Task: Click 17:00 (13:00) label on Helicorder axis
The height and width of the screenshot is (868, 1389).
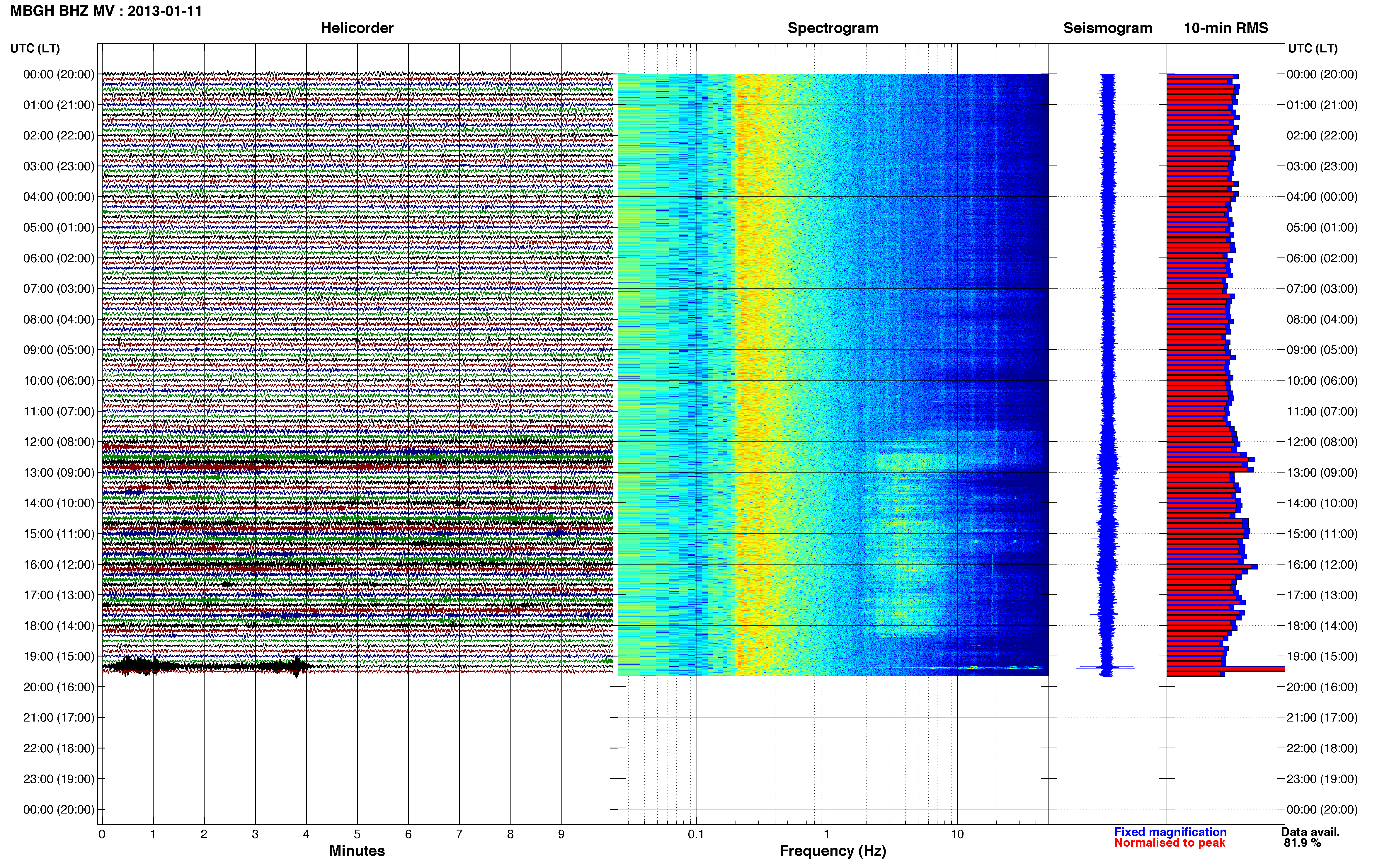Action: [59, 595]
